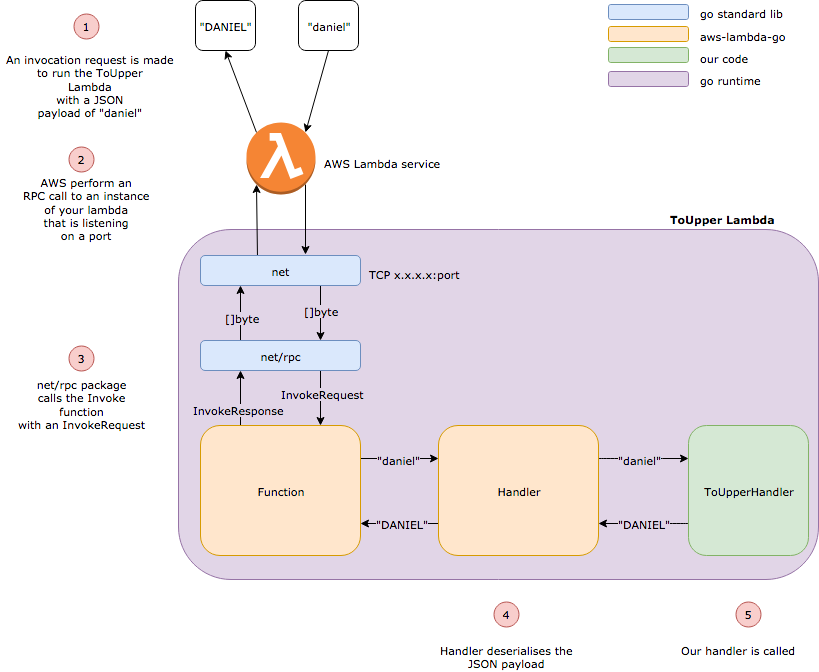Select the Handler box
Screen dimensions: 819x672
point(519,490)
